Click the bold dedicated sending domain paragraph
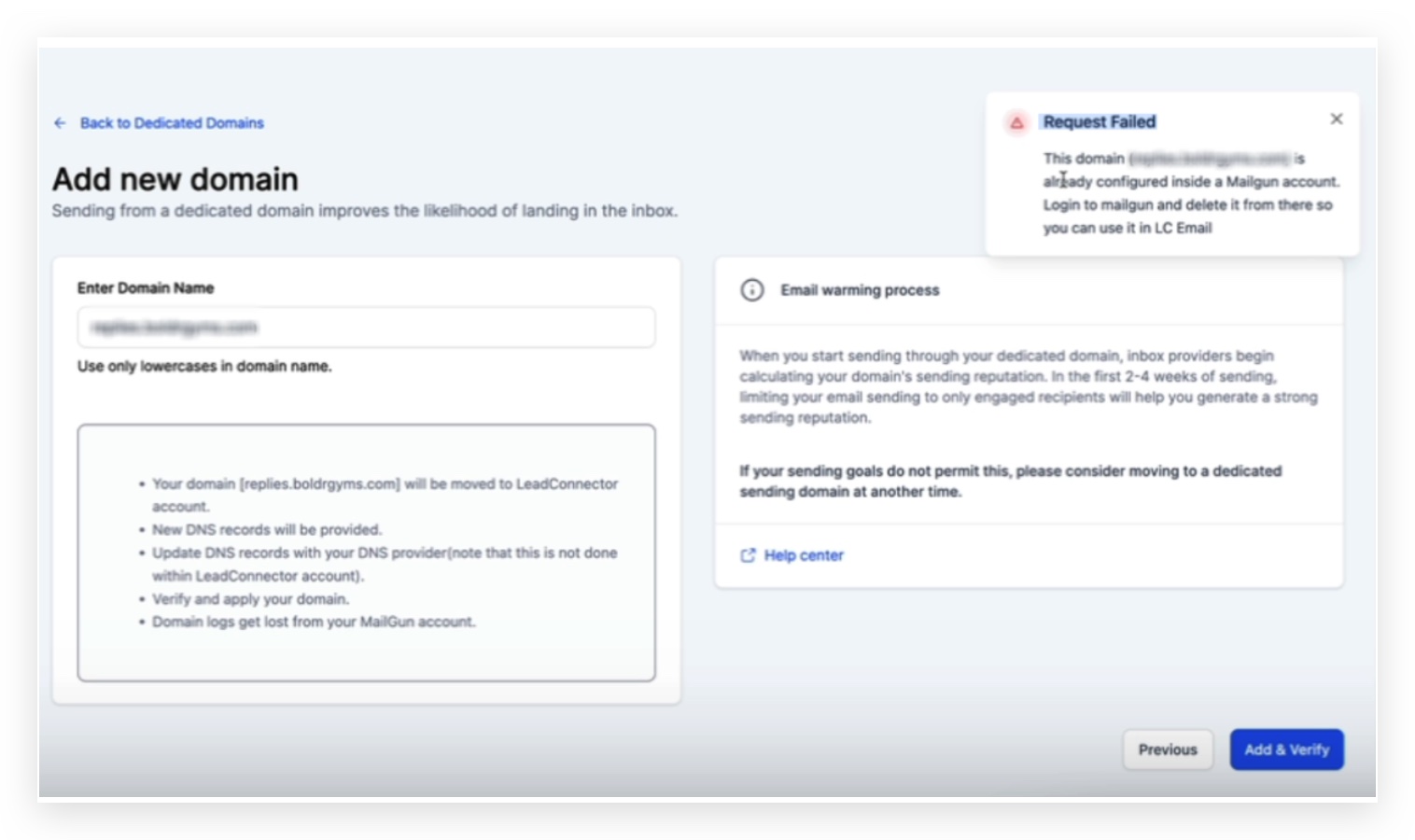 [x=1011, y=482]
